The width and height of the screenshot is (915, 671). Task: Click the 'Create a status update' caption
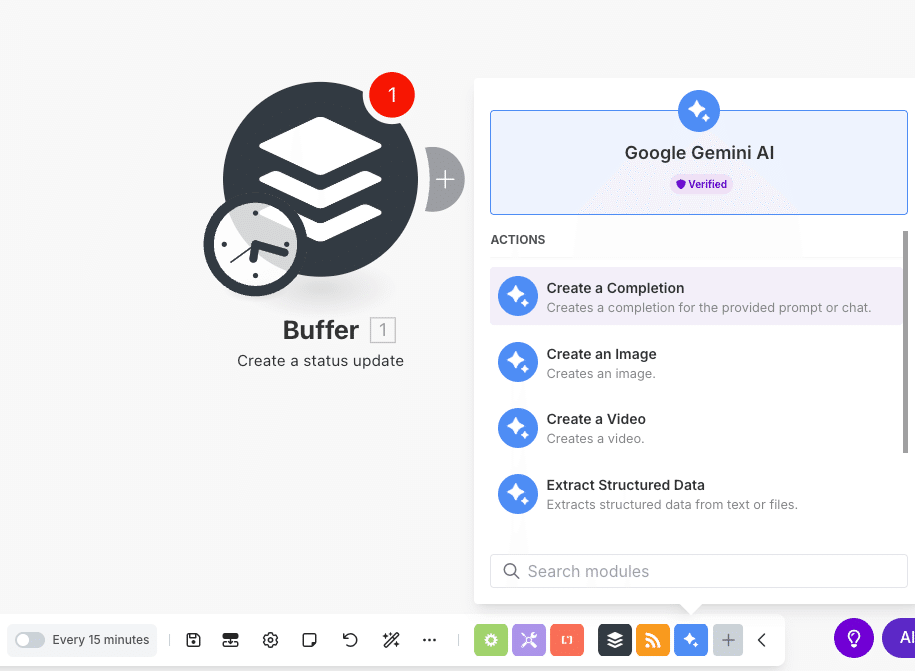click(320, 361)
